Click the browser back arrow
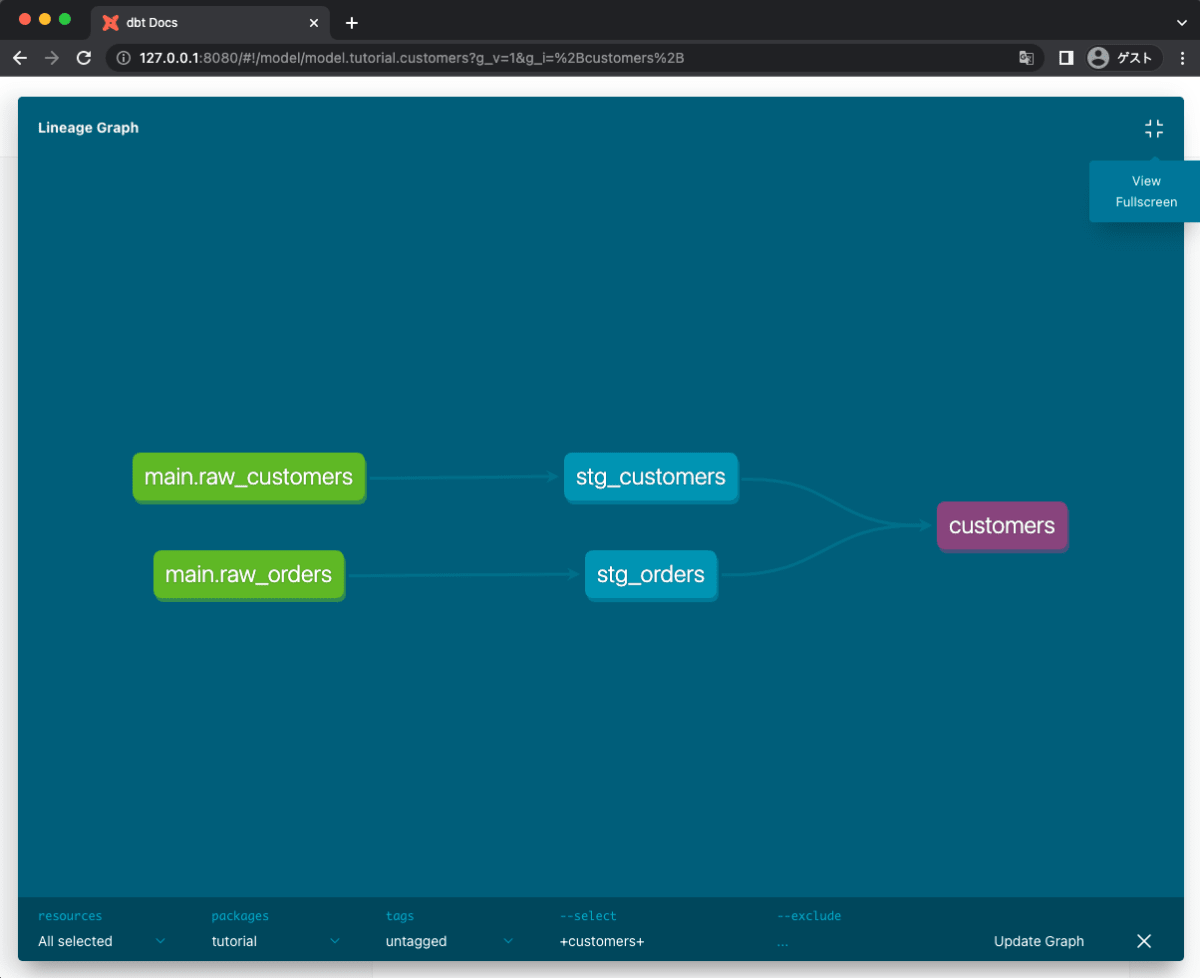 coord(20,58)
